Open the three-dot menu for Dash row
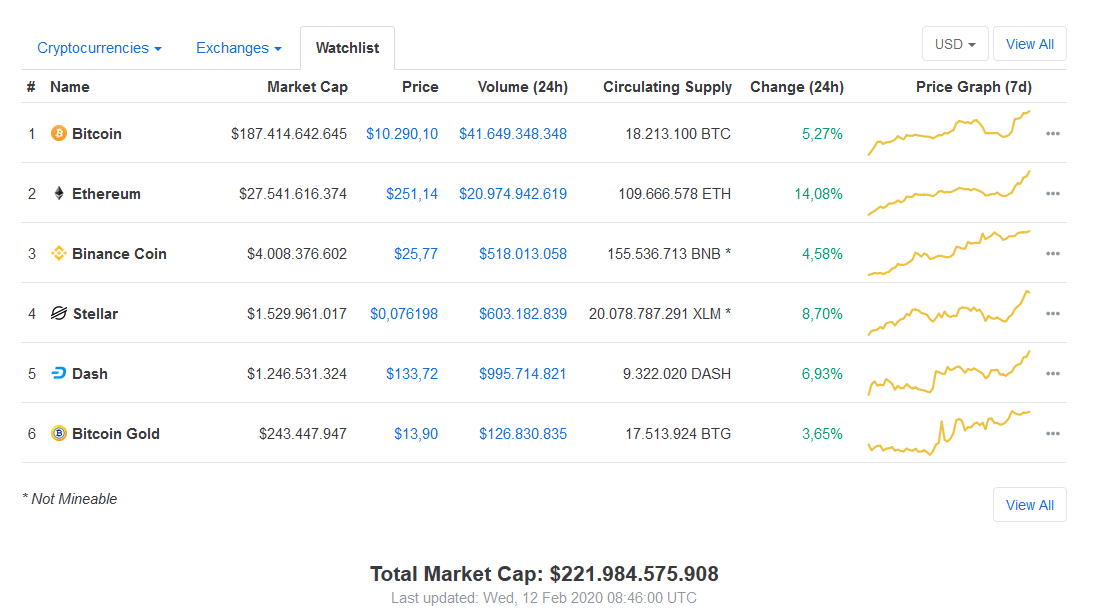 1053,373
